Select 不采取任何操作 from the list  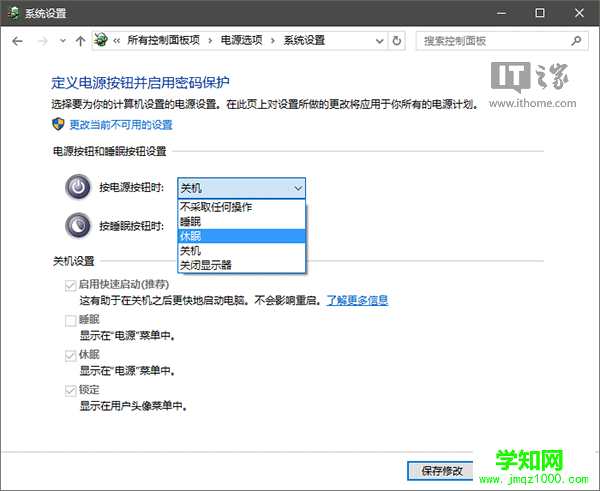click(x=241, y=207)
